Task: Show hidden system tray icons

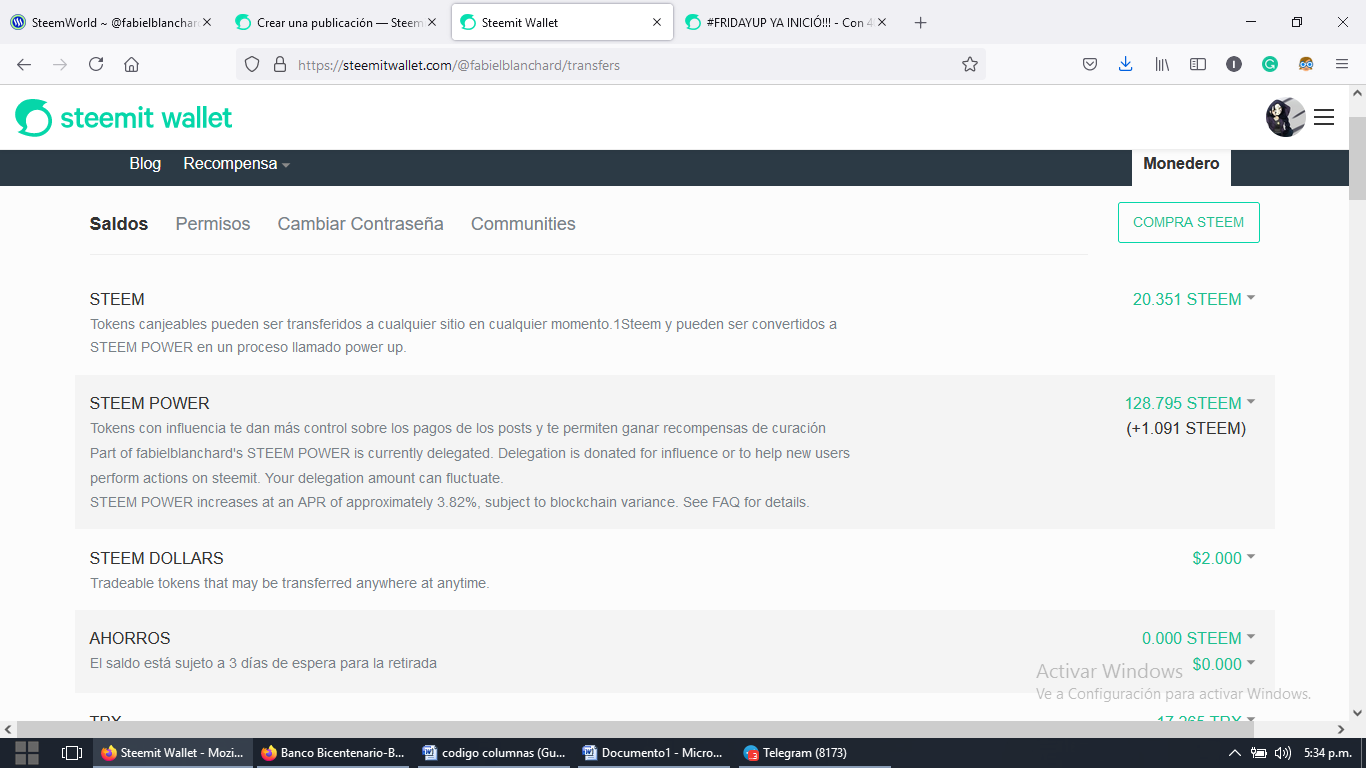Action: (1234, 753)
